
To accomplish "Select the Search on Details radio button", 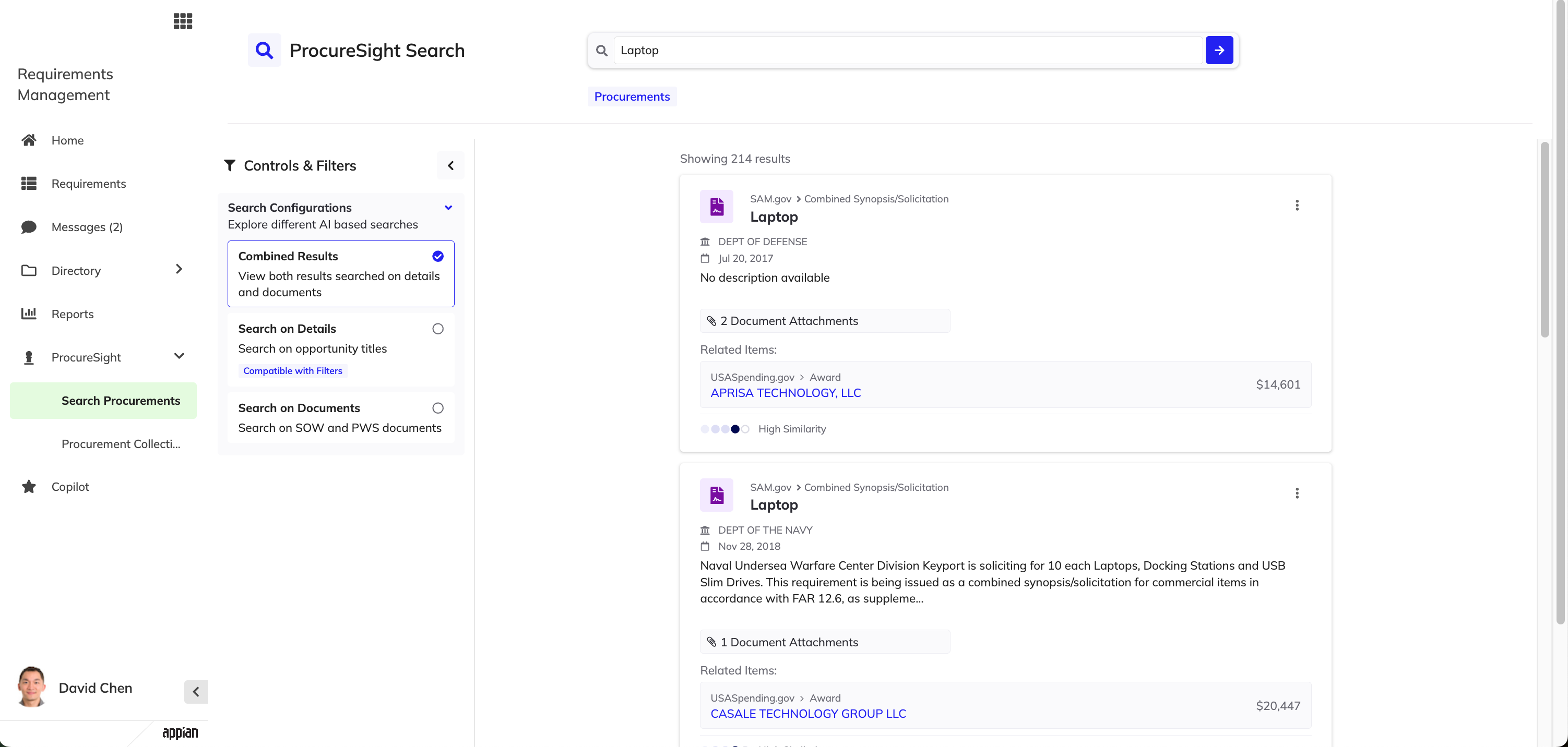I will tap(437, 329).
